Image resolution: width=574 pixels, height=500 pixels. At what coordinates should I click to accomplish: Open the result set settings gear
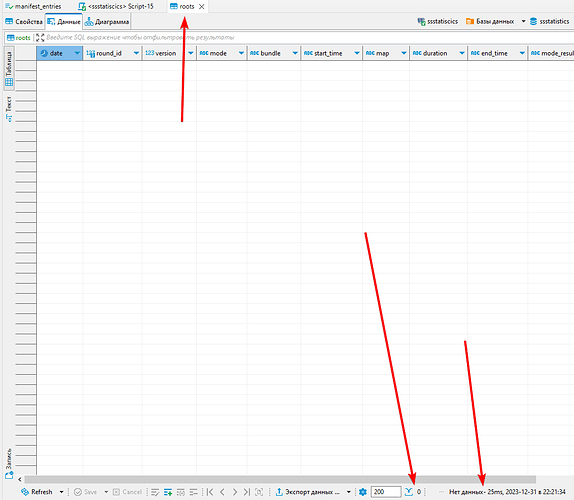point(363,492)
